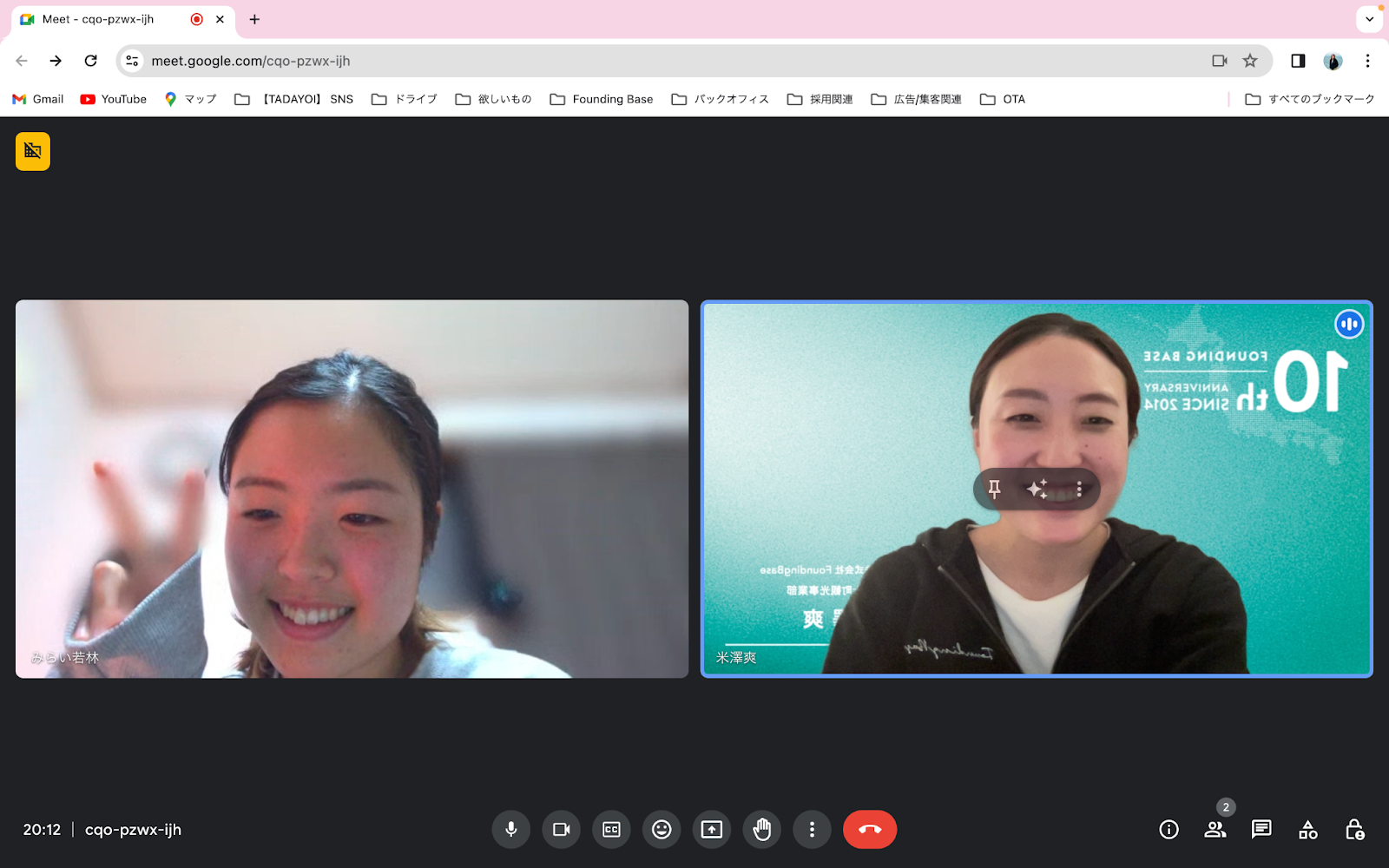The image size is (1389, 868).
Task: Open Founding Base bookmark folder
Action: 602,99
